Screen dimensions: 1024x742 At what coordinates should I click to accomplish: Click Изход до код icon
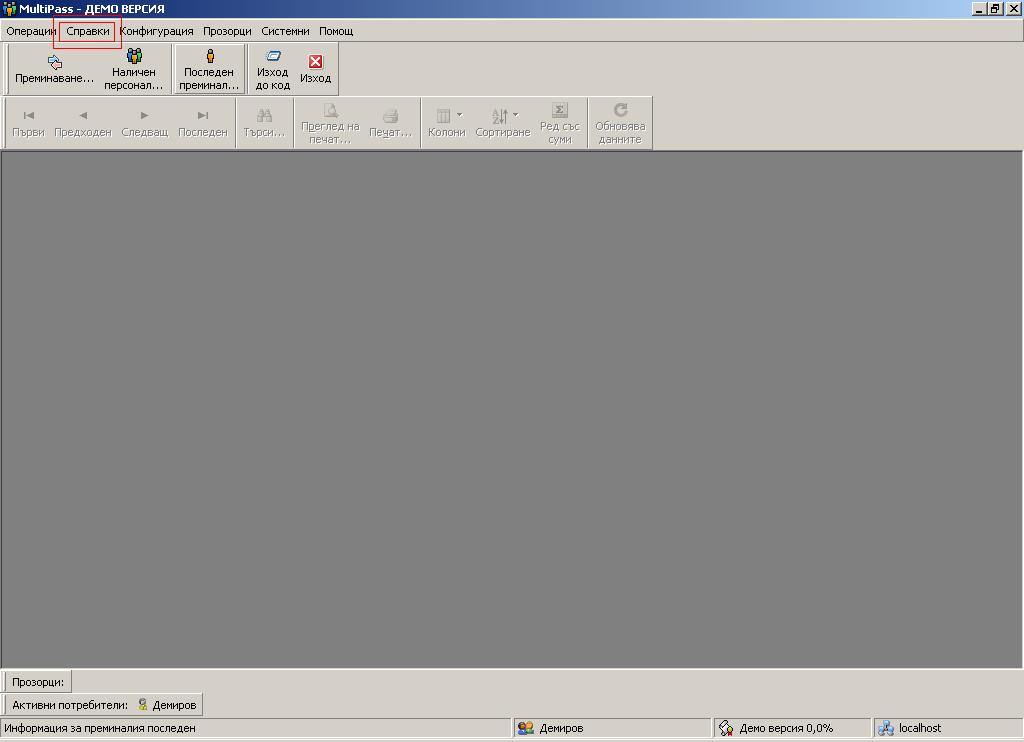(273, 57)
